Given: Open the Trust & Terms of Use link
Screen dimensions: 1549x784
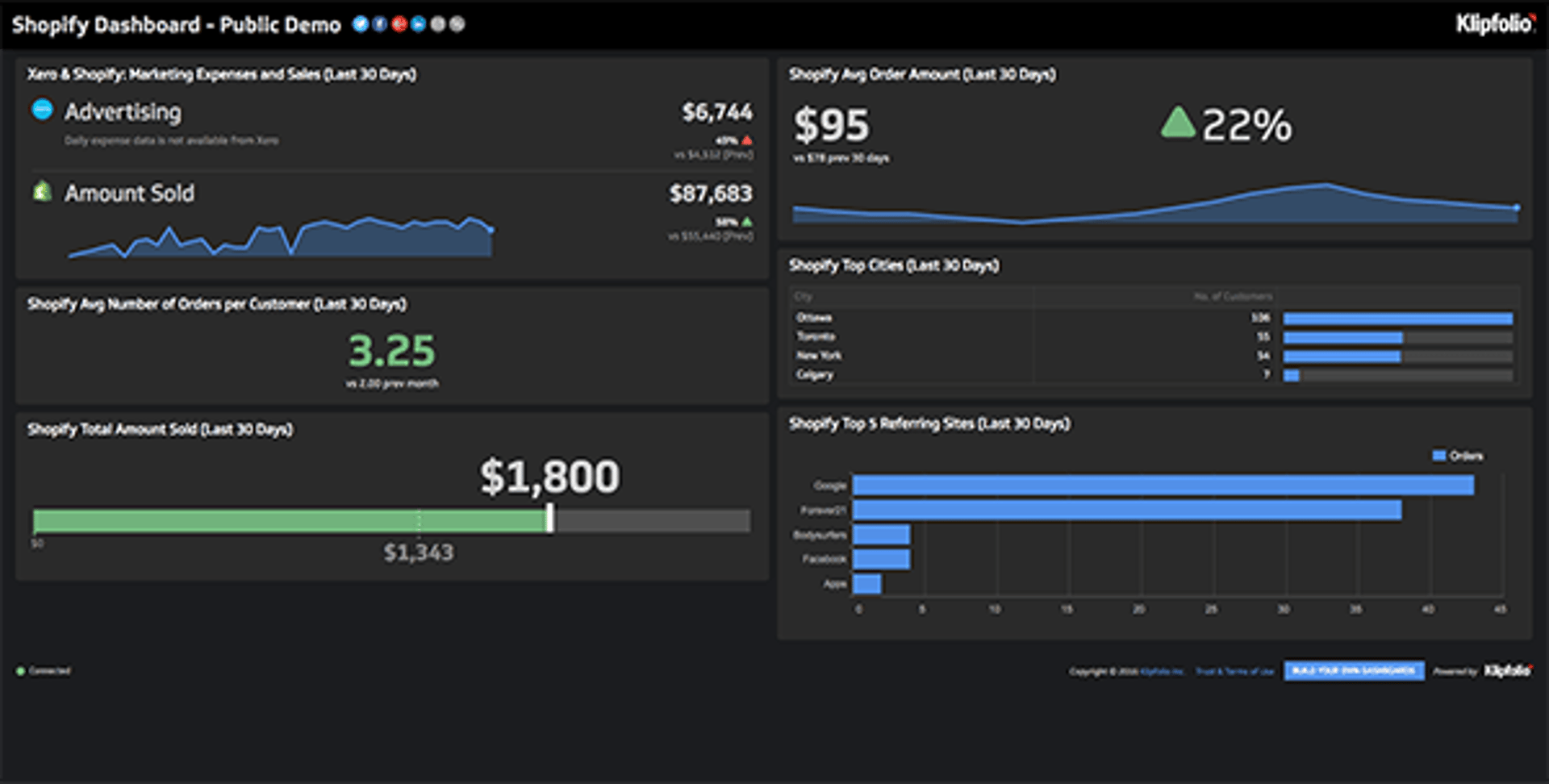Looking at the screenshot, I should click(x=1234, y=671).
